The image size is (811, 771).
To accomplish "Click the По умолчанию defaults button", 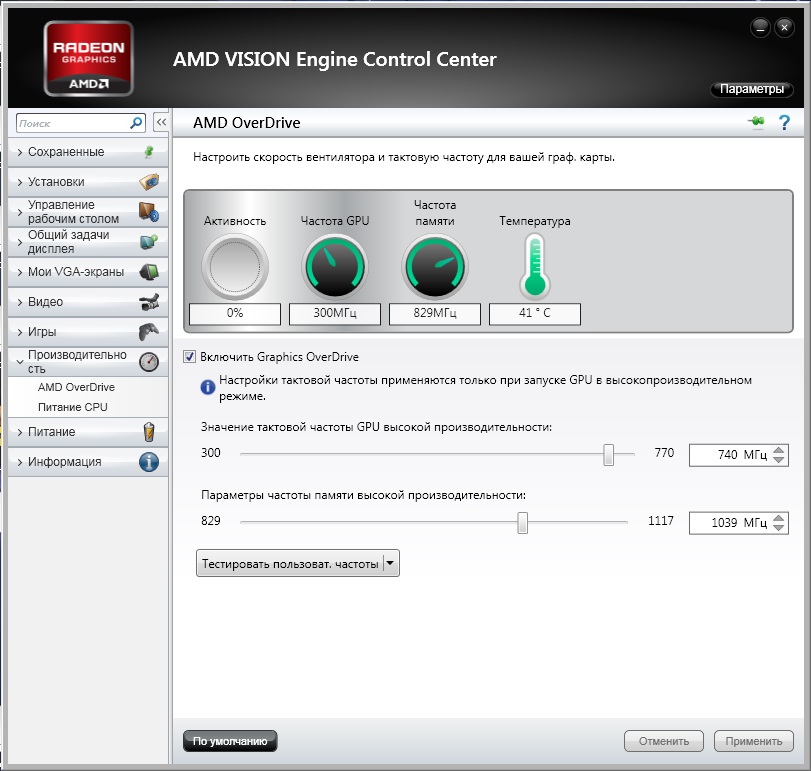I will pyautogui.click(x=230, y=741).
